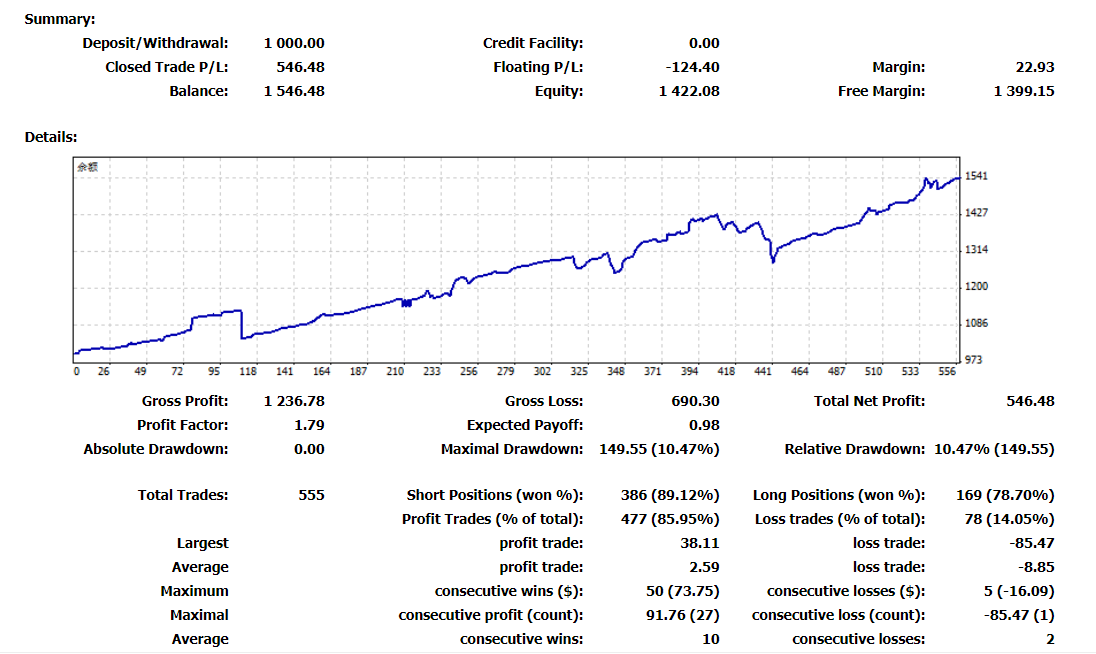Click the balance chart curve area
1096x654 pixels.
click(517, 260)
